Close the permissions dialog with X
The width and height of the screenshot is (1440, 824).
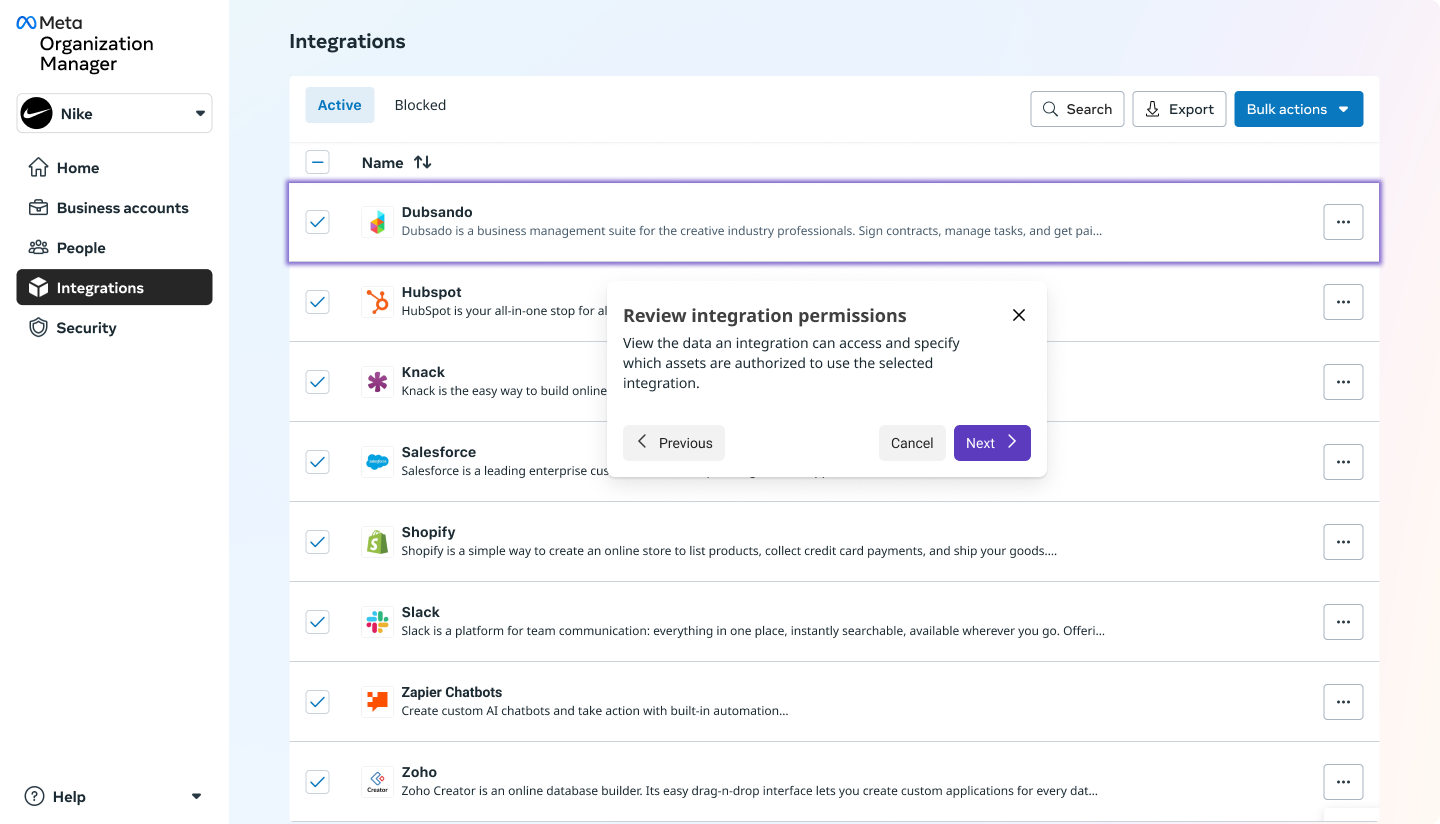(x=1019, y=315)
